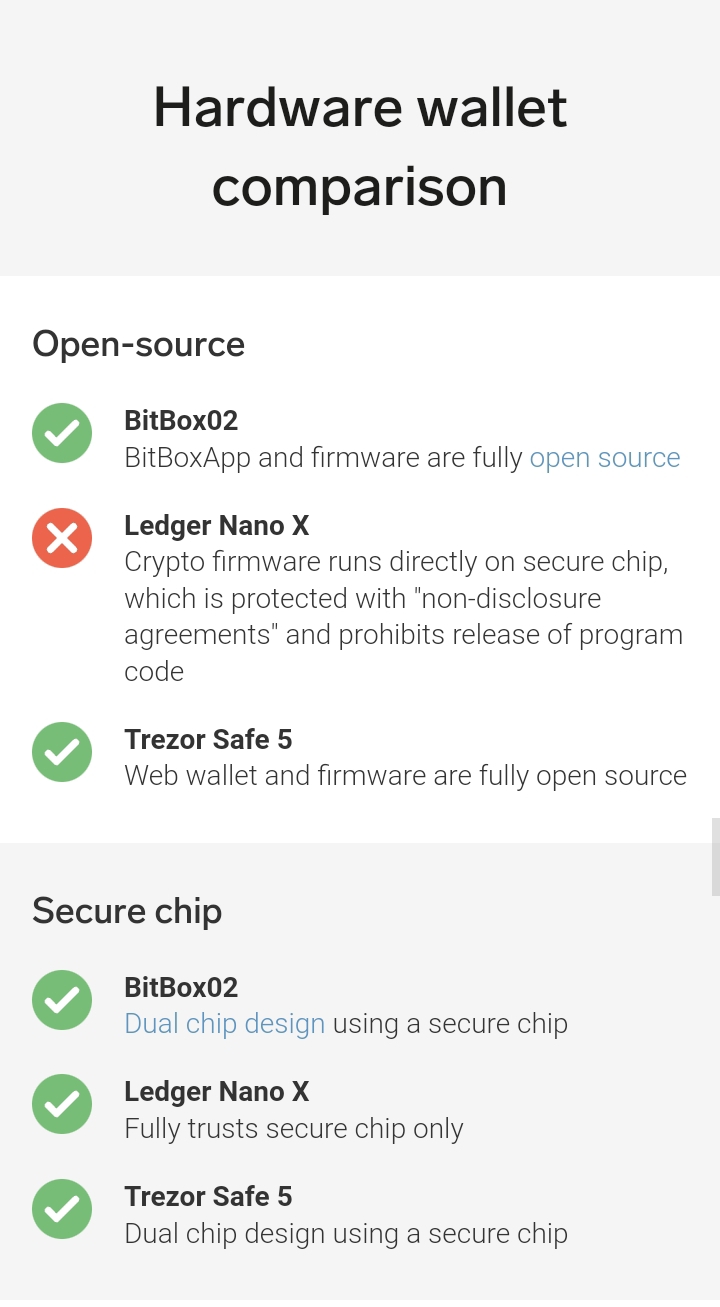Click green checkmark beside Trezor Safe 5 under Open-source
720x1307 pixels.
(x=62, y=752)
